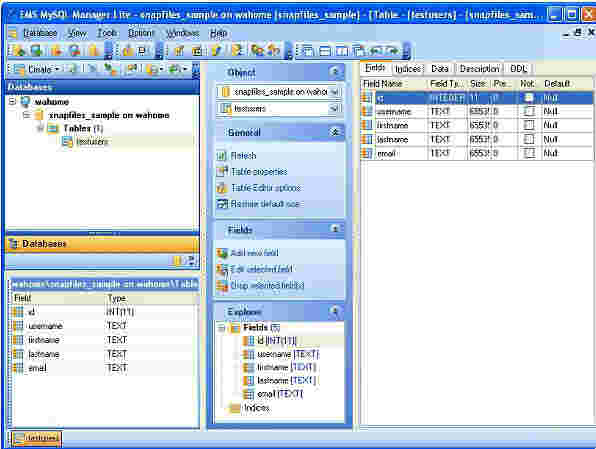The image size is (596, 449).
Task: Open the testusers table combo box
Action: point(334,109)
